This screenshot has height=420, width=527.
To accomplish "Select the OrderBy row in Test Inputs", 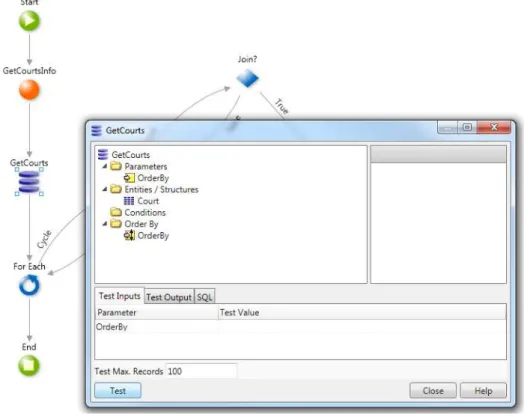I will pos(301,327).
